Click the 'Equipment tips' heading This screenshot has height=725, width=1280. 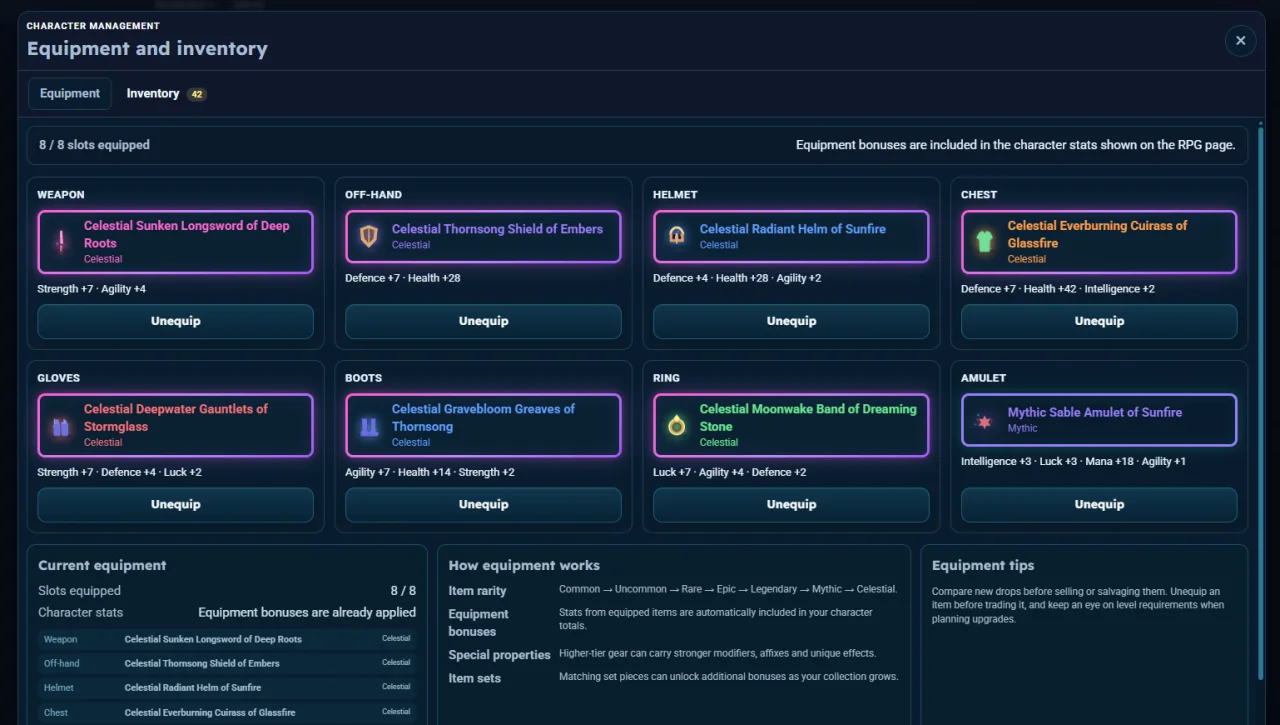(983, 566)
